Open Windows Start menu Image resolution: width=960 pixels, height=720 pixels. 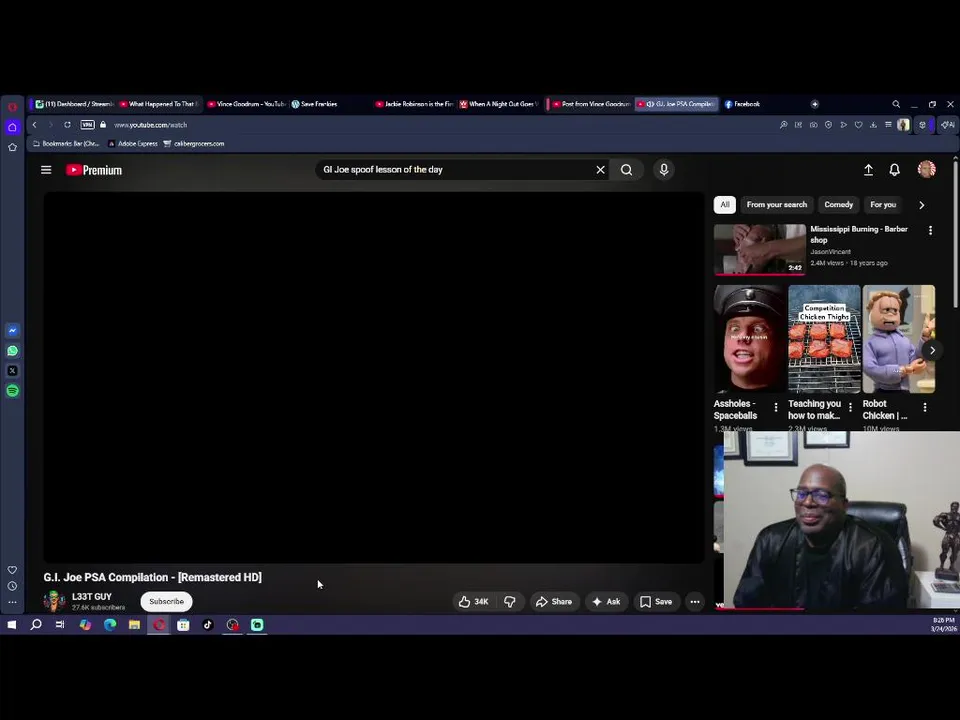coord(12,624)
